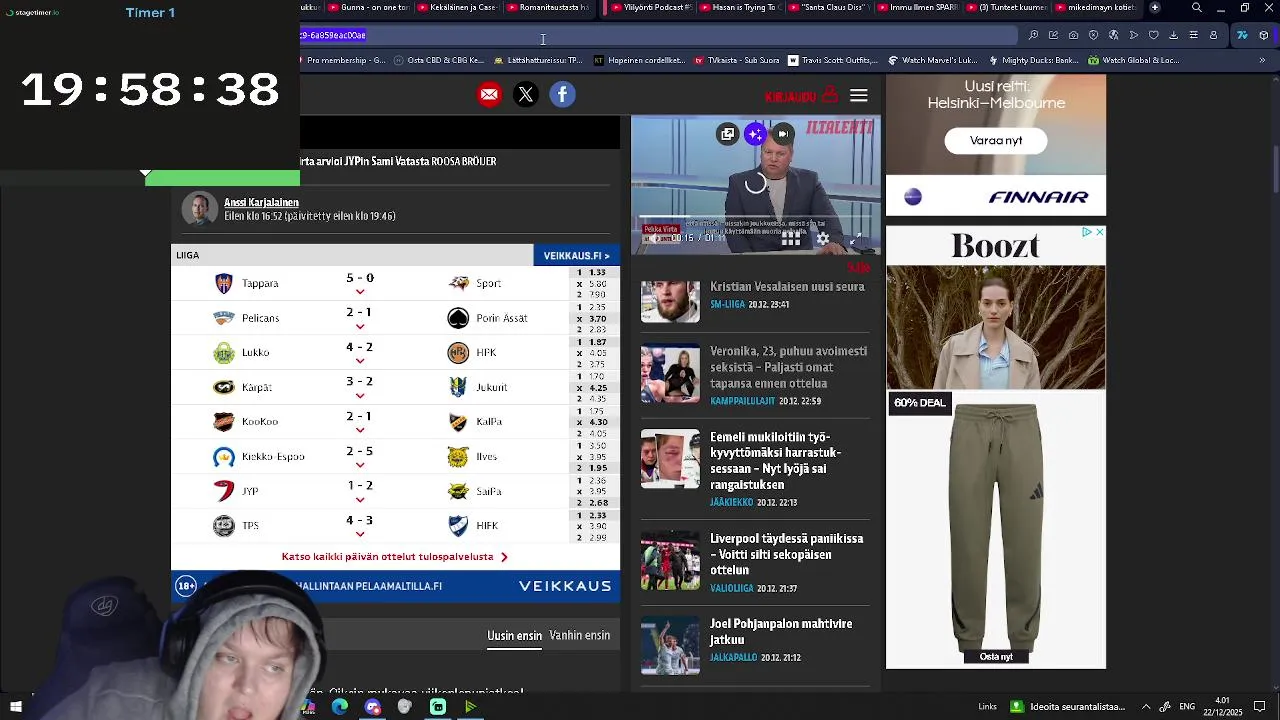This screenshot has height=720, width=1280.
Task: Open the hamburger menu on Iltalehti
Action: click(859, 96)
